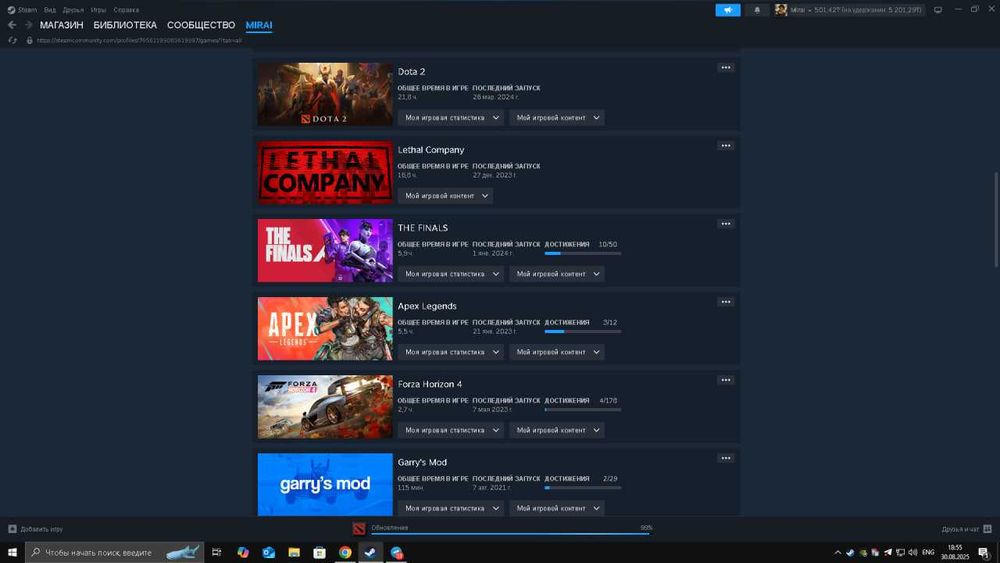Open the announcements megaphone button
This screenshot has width=1000, height=563.
tap(728, 10)
